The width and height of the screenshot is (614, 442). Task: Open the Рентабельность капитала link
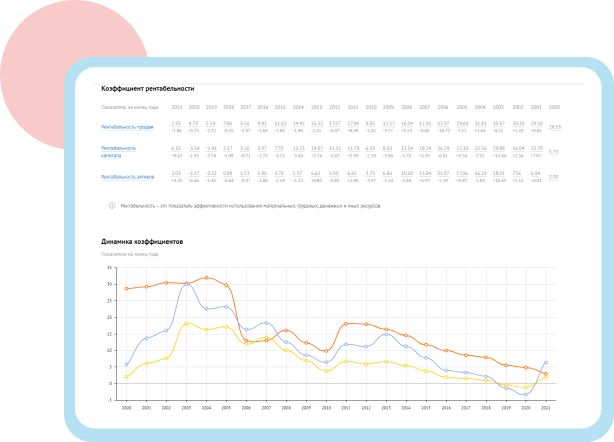pos(120,152)
